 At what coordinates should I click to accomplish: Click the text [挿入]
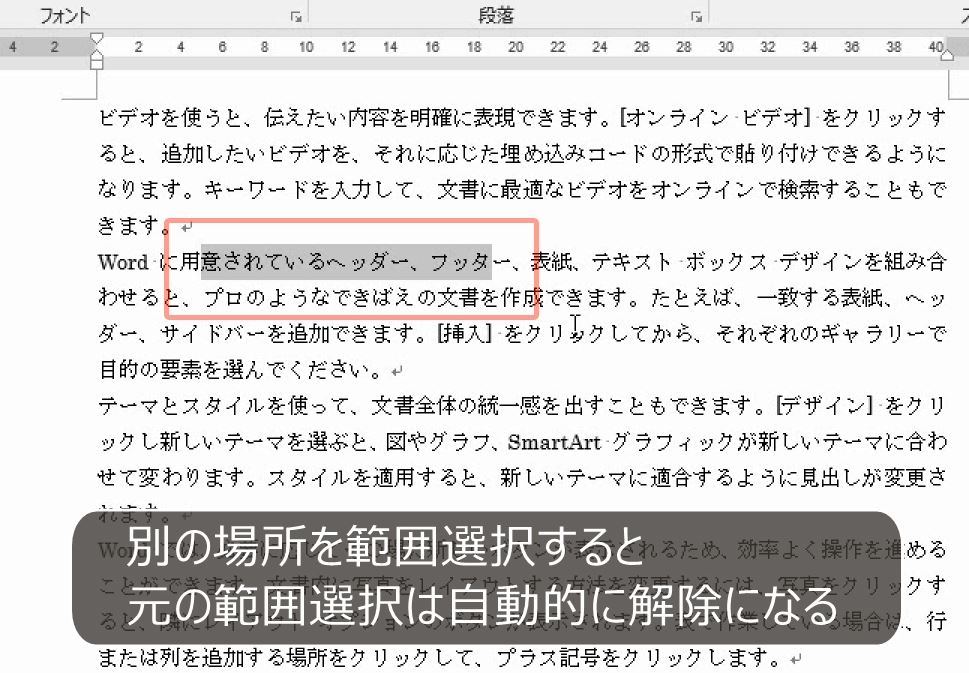[464, 334]
